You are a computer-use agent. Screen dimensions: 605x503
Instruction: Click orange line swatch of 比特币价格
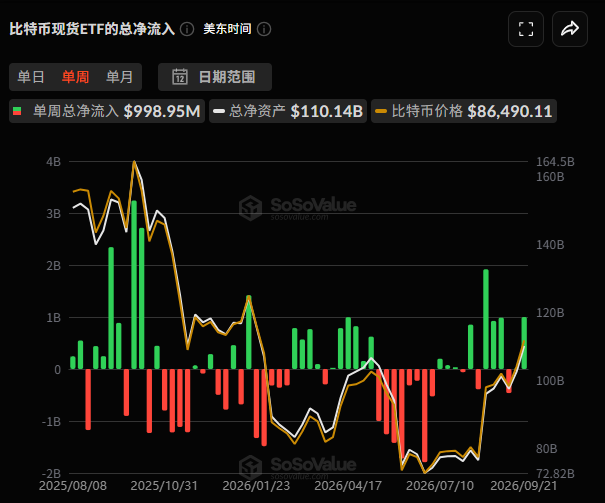tap(381, 111)
